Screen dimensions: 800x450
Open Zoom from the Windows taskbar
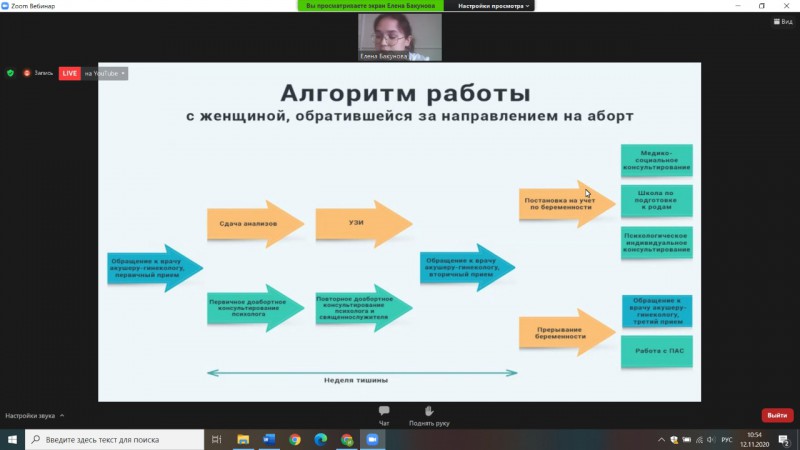pyautogui.click(x=373, y=440)
